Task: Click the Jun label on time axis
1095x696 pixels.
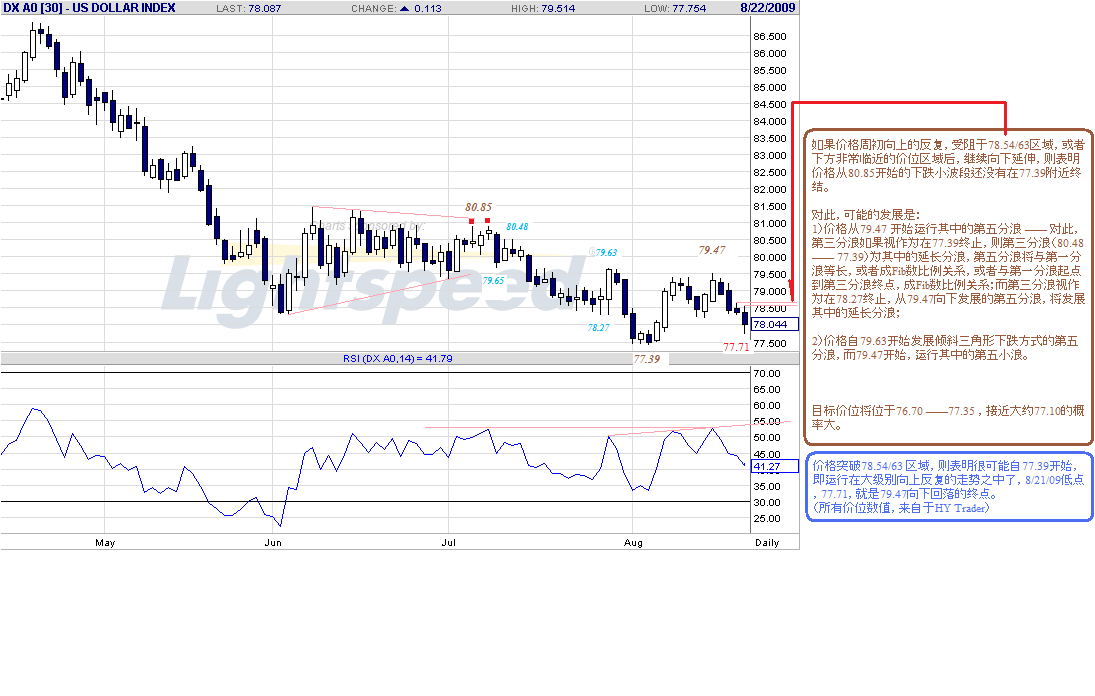Action: point(273,542)
